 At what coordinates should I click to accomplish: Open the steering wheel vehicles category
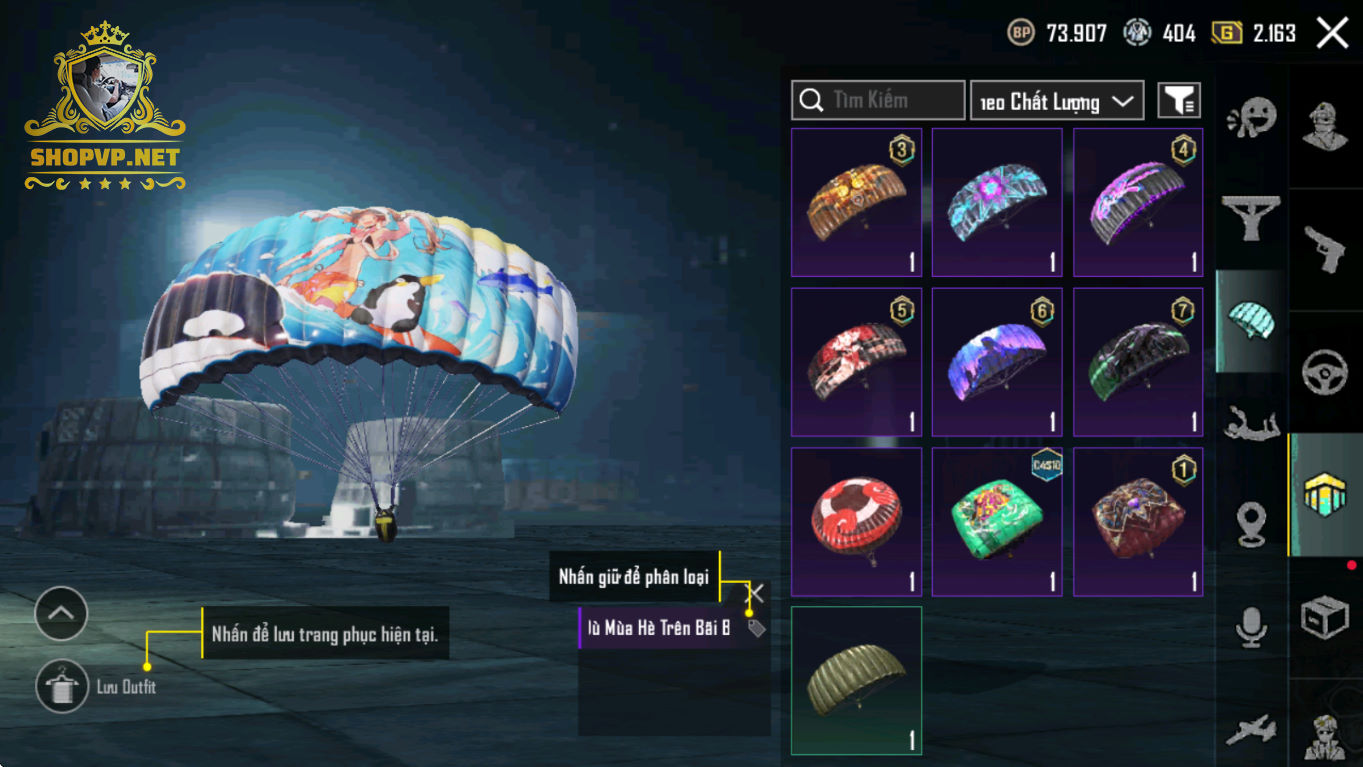pyautogui.click(x=1325, y=372)
